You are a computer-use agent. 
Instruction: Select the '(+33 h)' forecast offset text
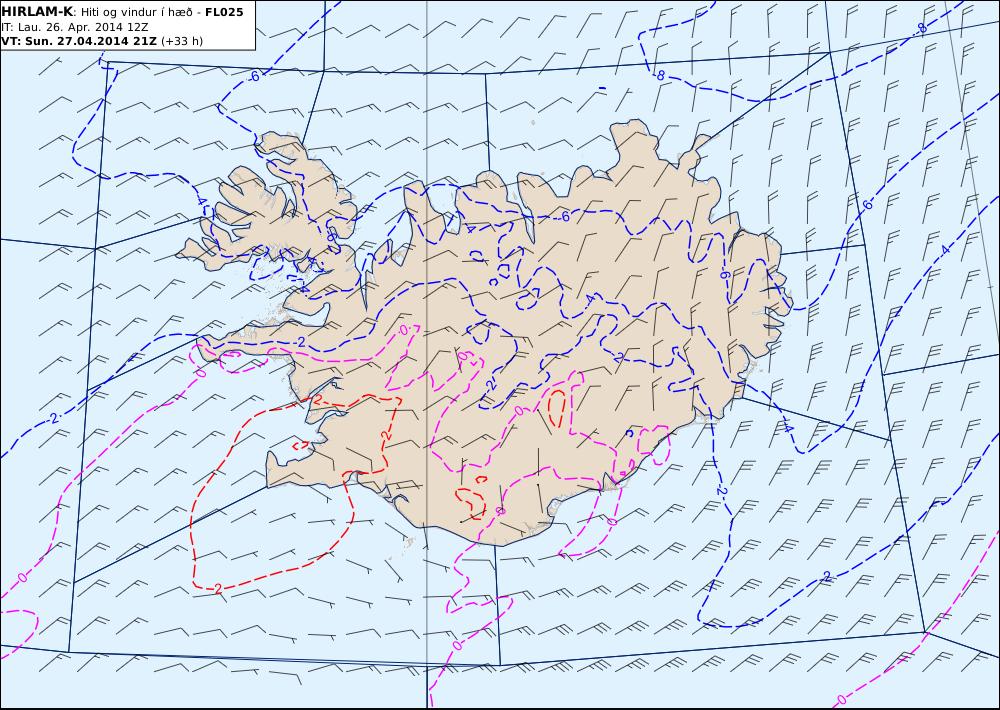click(x=182, y=41)
